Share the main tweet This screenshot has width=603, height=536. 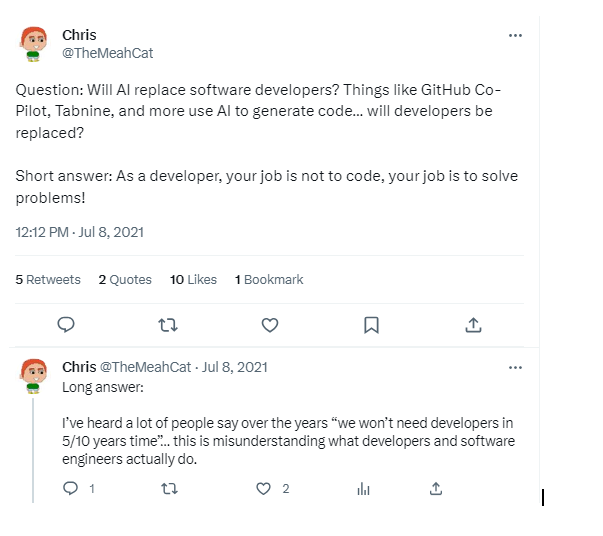(x=474, y=324)
